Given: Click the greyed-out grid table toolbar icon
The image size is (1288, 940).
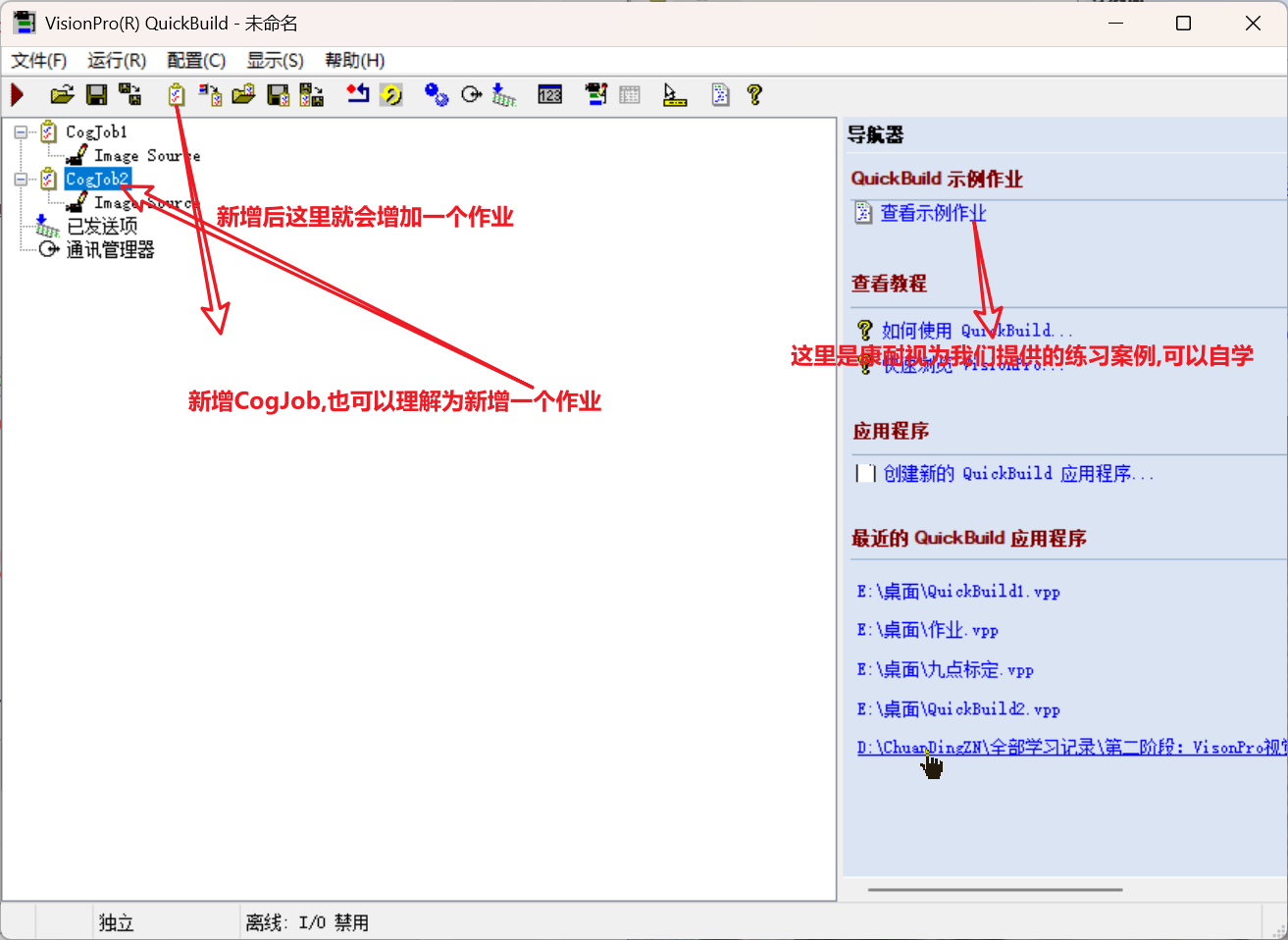Looking at the screenshot, I should coord(630,95).
